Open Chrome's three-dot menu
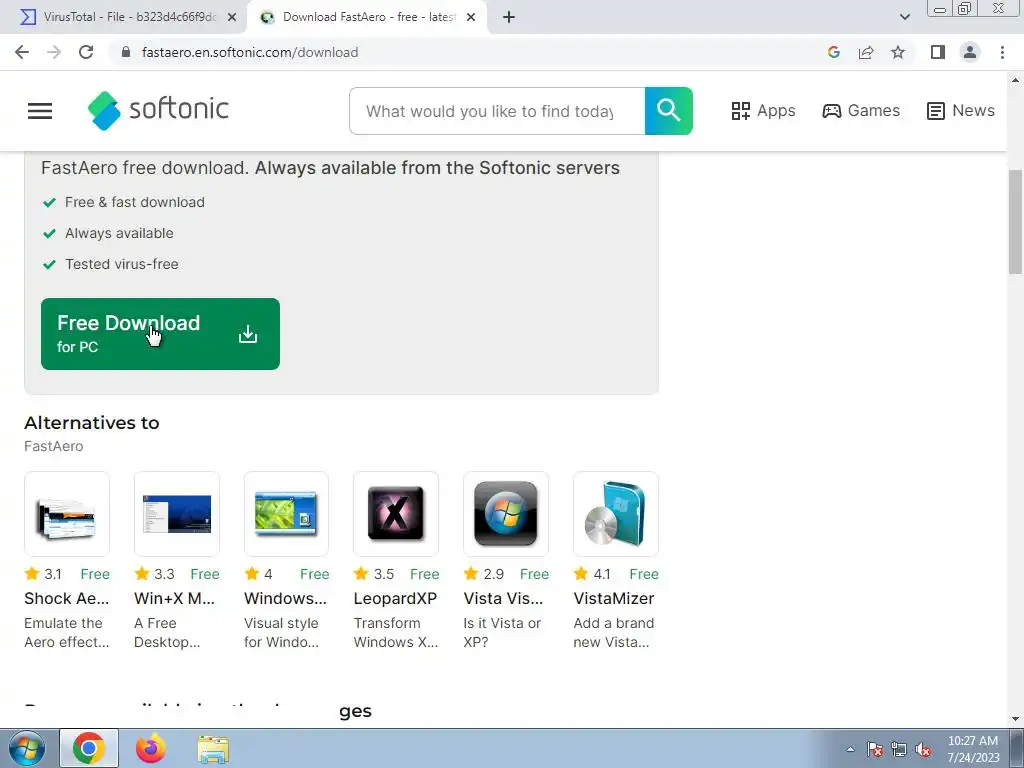 coord(1002,52)
